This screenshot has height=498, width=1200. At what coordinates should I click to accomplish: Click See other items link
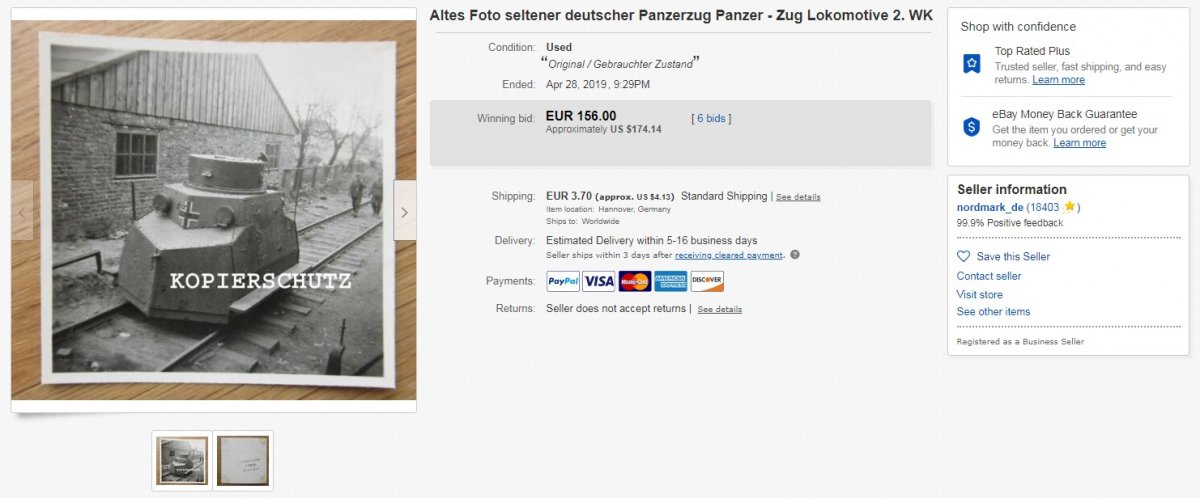[x=993, y=312]
